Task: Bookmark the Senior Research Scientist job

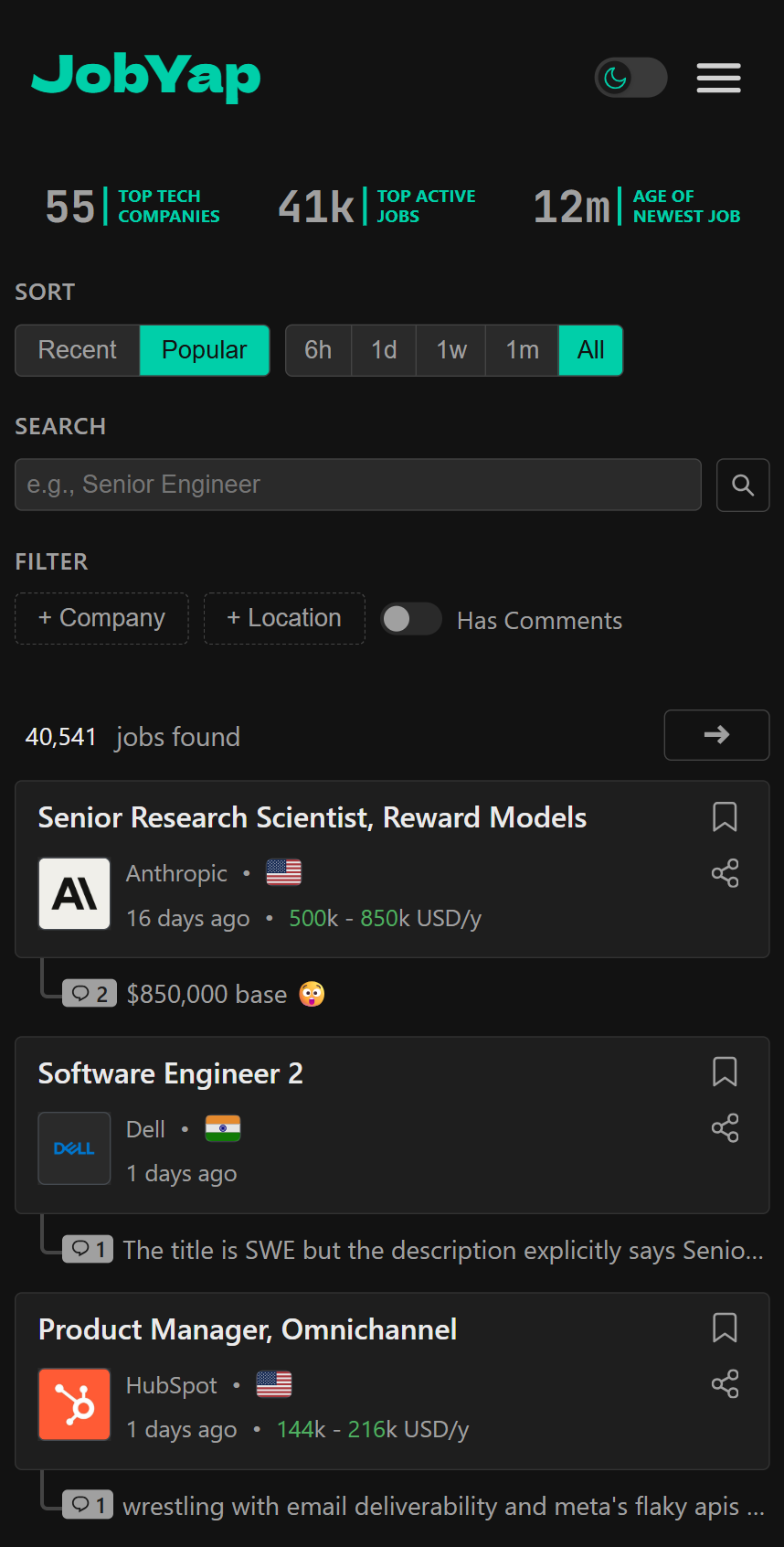Action: pos(725,816)
